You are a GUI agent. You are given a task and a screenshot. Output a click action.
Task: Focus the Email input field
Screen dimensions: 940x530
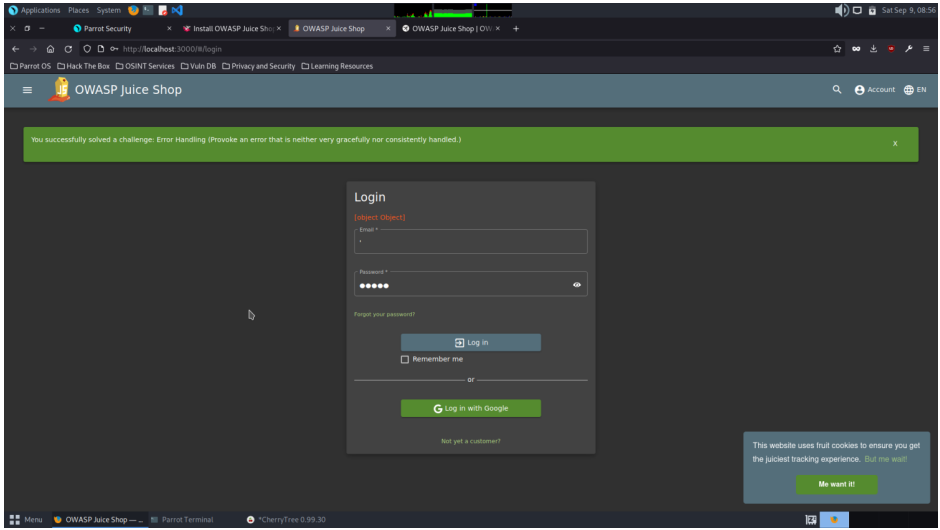(x=471, y=241)
